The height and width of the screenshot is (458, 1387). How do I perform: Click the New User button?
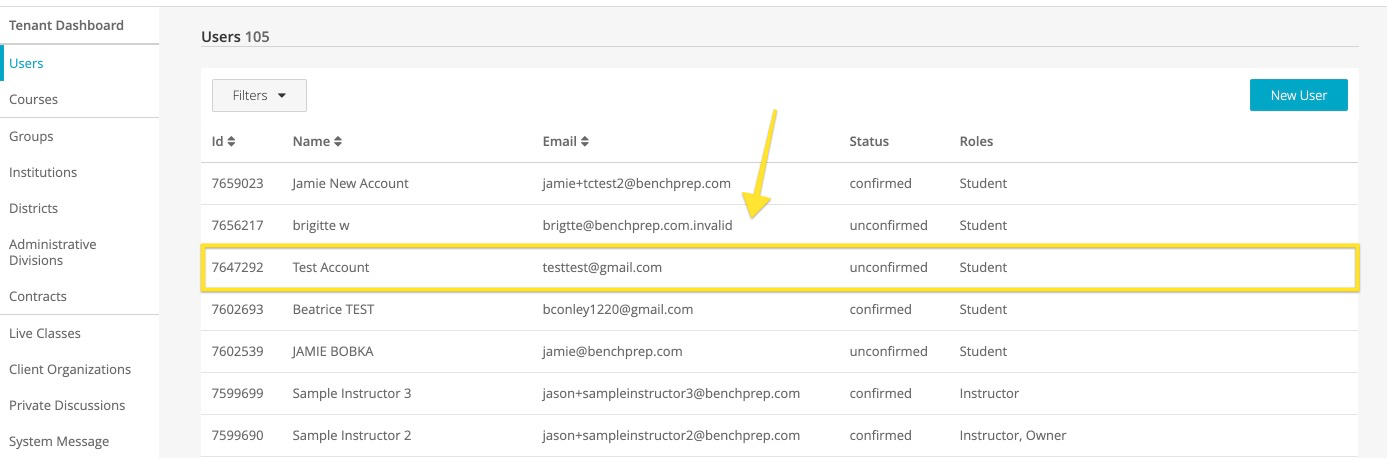click(1298, 95)
